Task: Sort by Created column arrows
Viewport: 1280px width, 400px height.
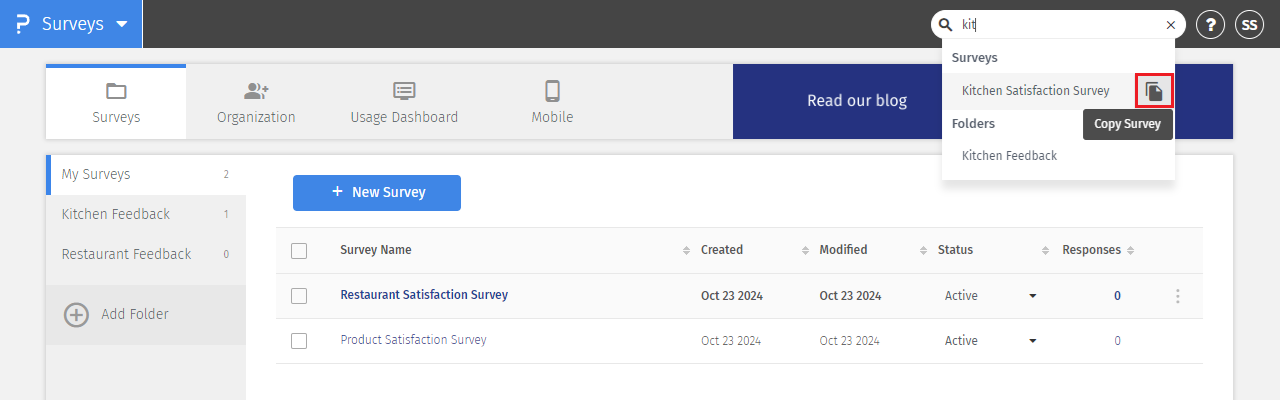Action: pyautogui.click(x=805, y=250)
